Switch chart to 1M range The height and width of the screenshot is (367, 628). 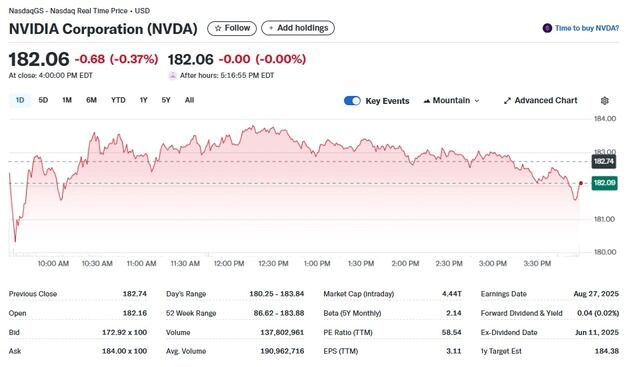(x=67, y=100)
